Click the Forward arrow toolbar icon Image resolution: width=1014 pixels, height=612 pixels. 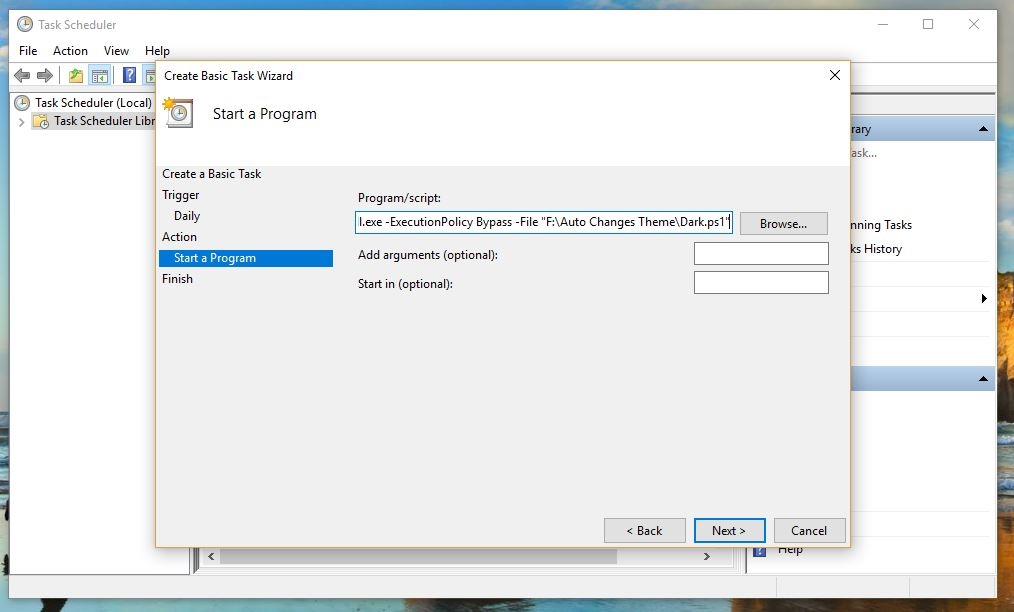coord(45,76)
